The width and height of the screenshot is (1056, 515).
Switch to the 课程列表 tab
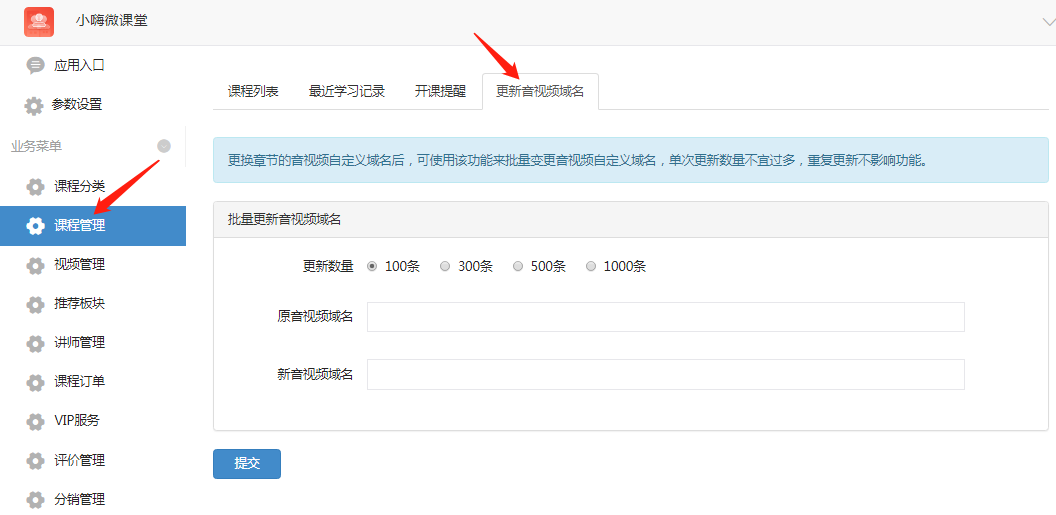click(x=253, y=92)
